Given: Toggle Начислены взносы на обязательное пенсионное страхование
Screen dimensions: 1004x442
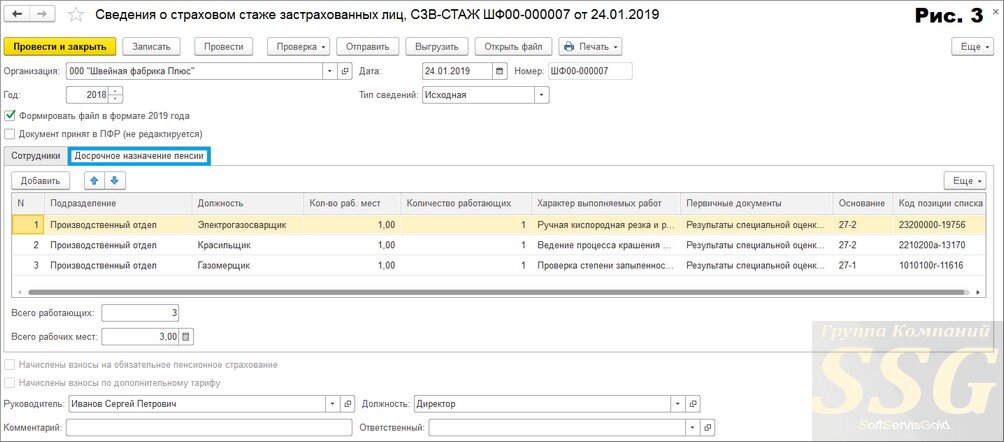Looking at the screenshot, I should coord(10,364).
